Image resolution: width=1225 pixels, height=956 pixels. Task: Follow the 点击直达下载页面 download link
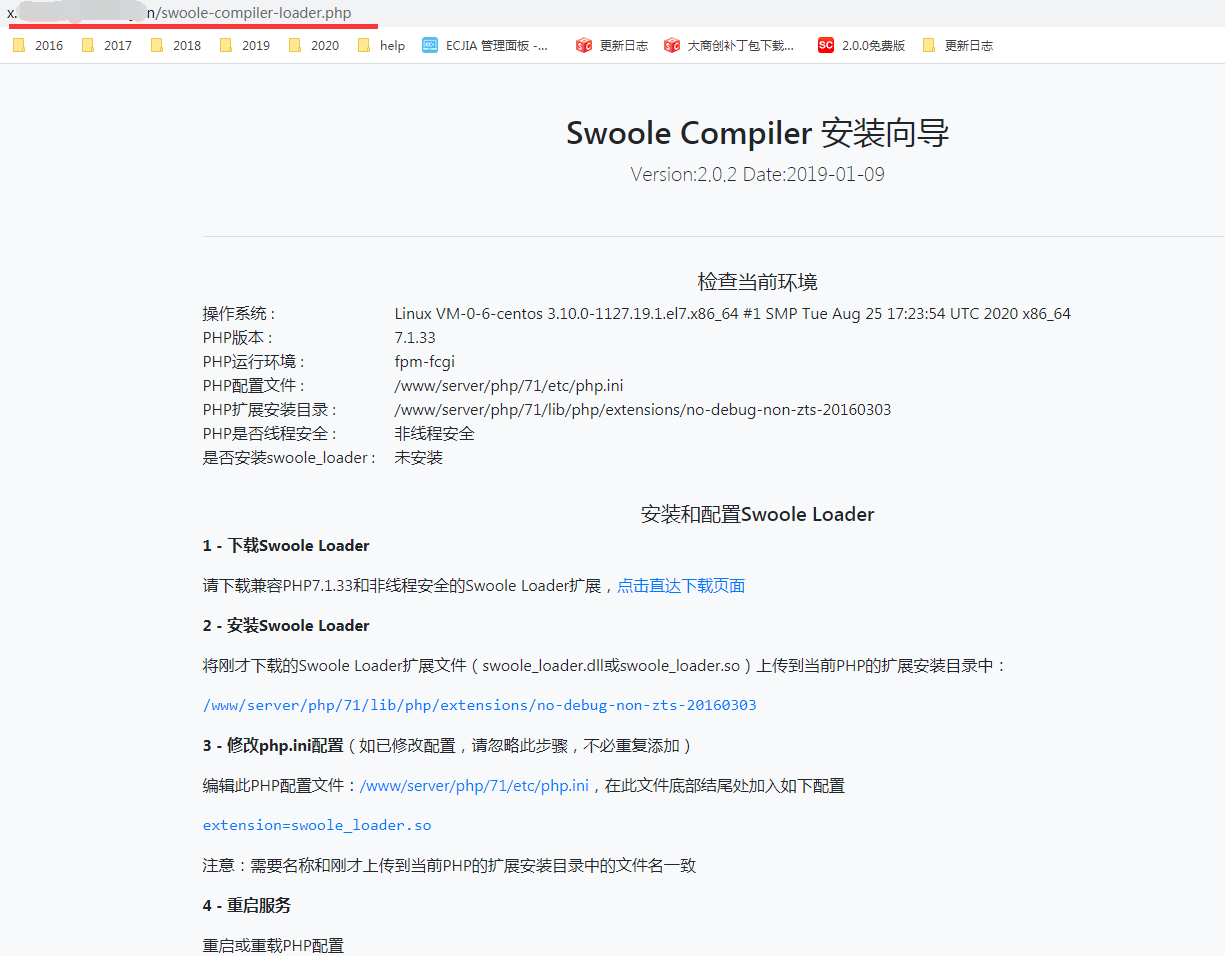[681, 586]
